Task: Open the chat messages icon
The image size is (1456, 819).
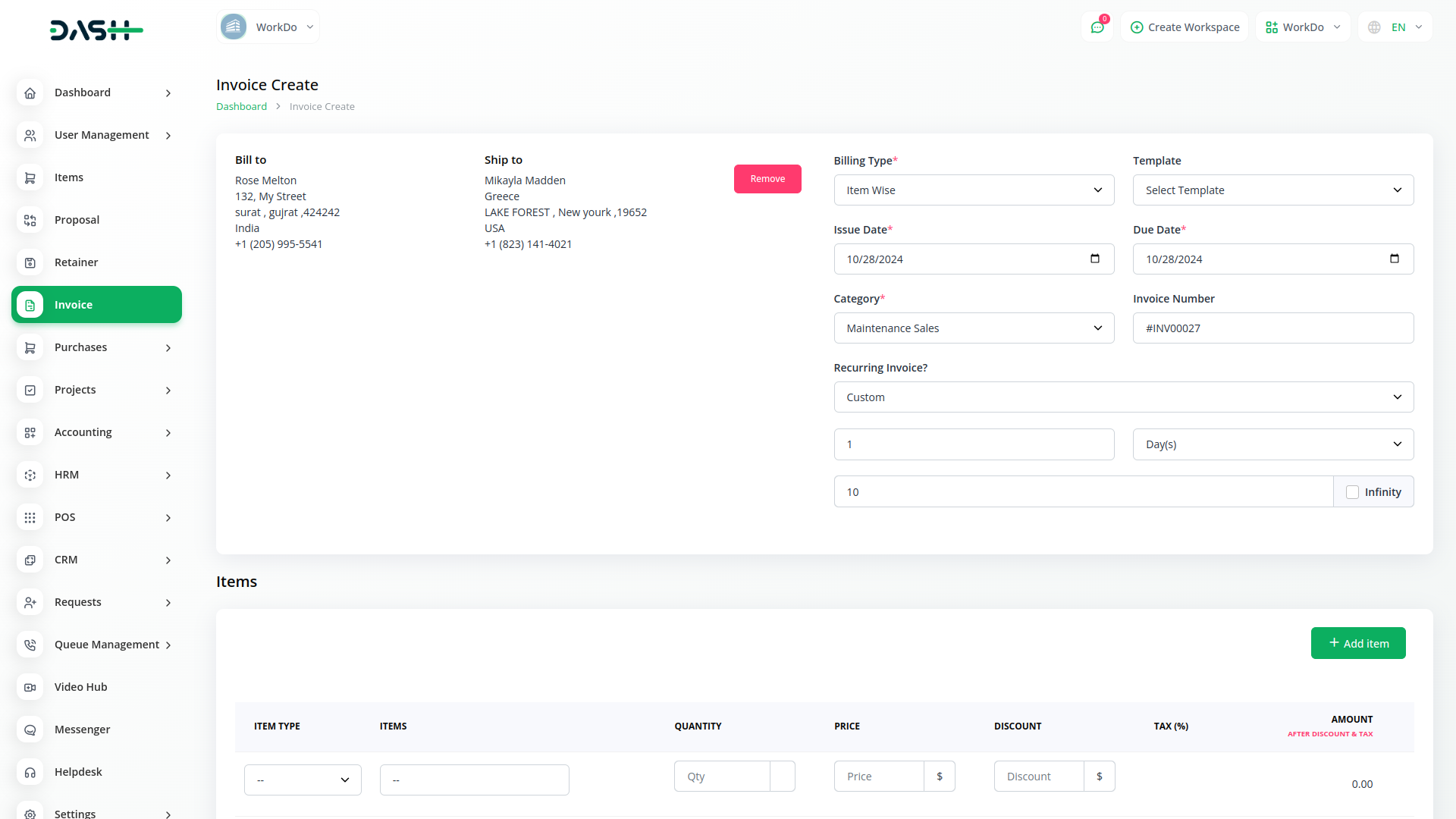Action: click(x=1097, y=27)
